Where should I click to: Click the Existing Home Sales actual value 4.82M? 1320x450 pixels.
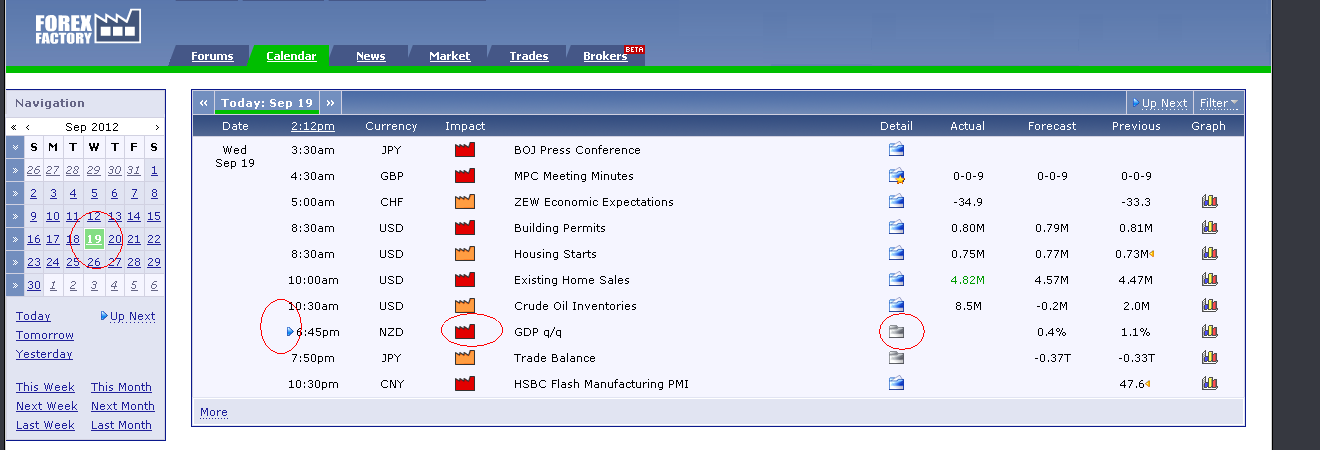tap(967, 280)
